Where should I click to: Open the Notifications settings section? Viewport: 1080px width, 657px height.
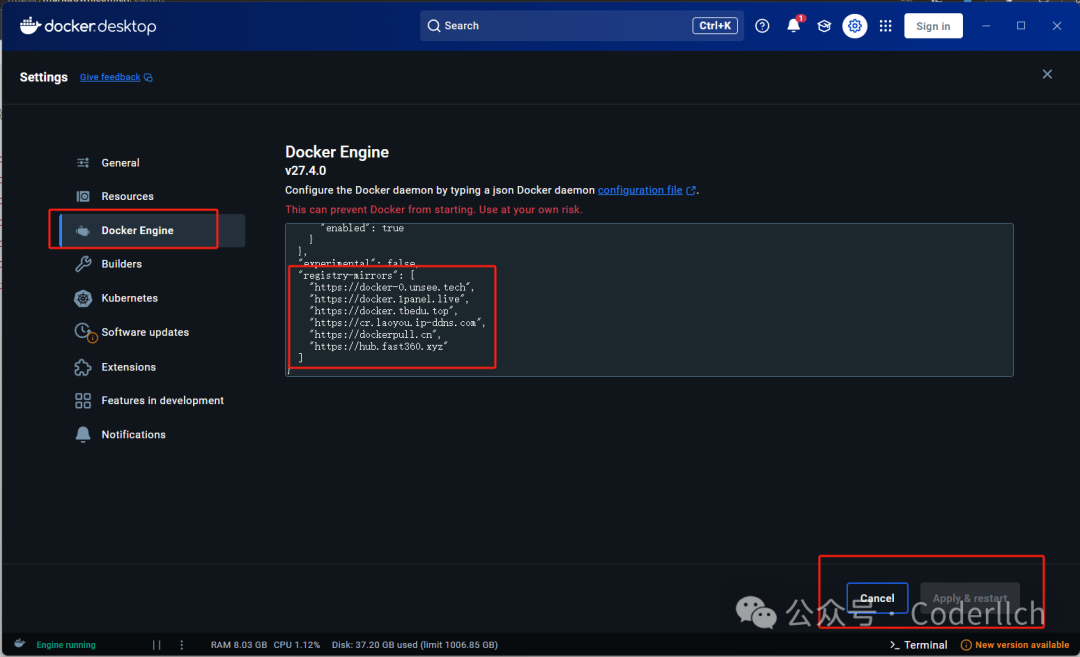click(134, 435)
